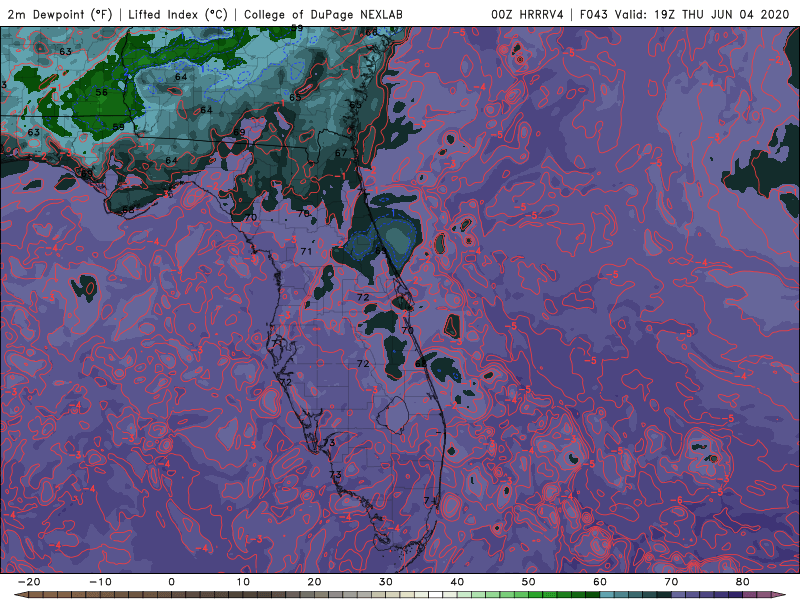This screenshot has width=800, height=600.
Task: Click the "0" color scale label
Action: 171,582
